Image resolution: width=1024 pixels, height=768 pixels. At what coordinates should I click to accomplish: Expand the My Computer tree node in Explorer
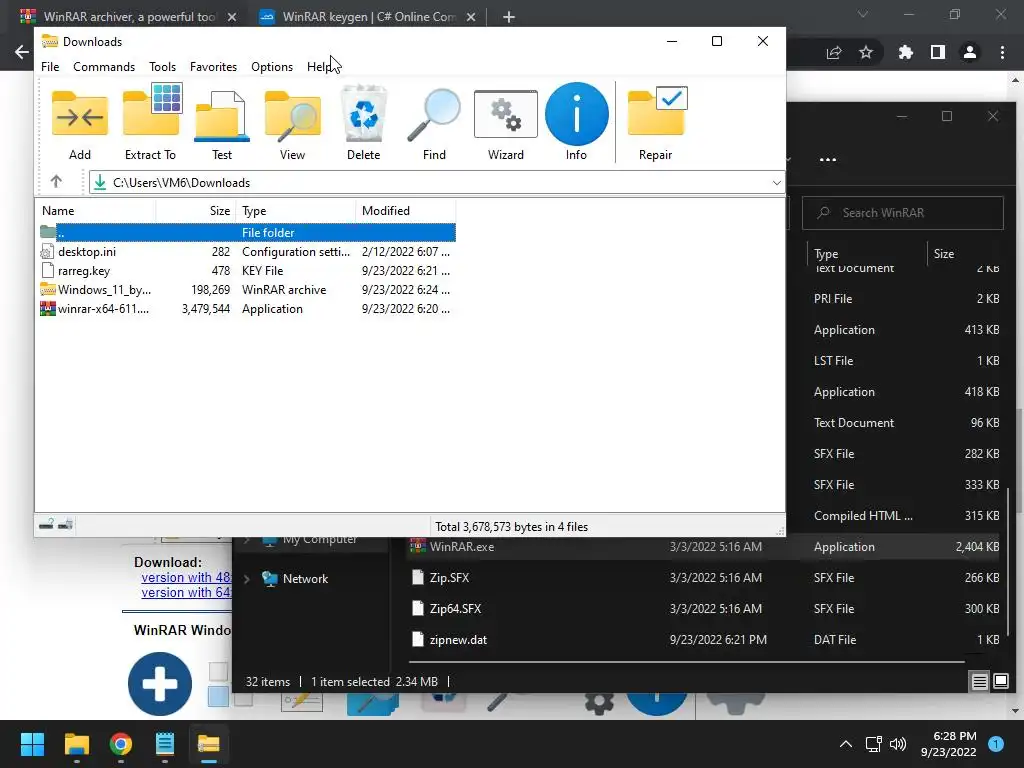tap(247, 539)
